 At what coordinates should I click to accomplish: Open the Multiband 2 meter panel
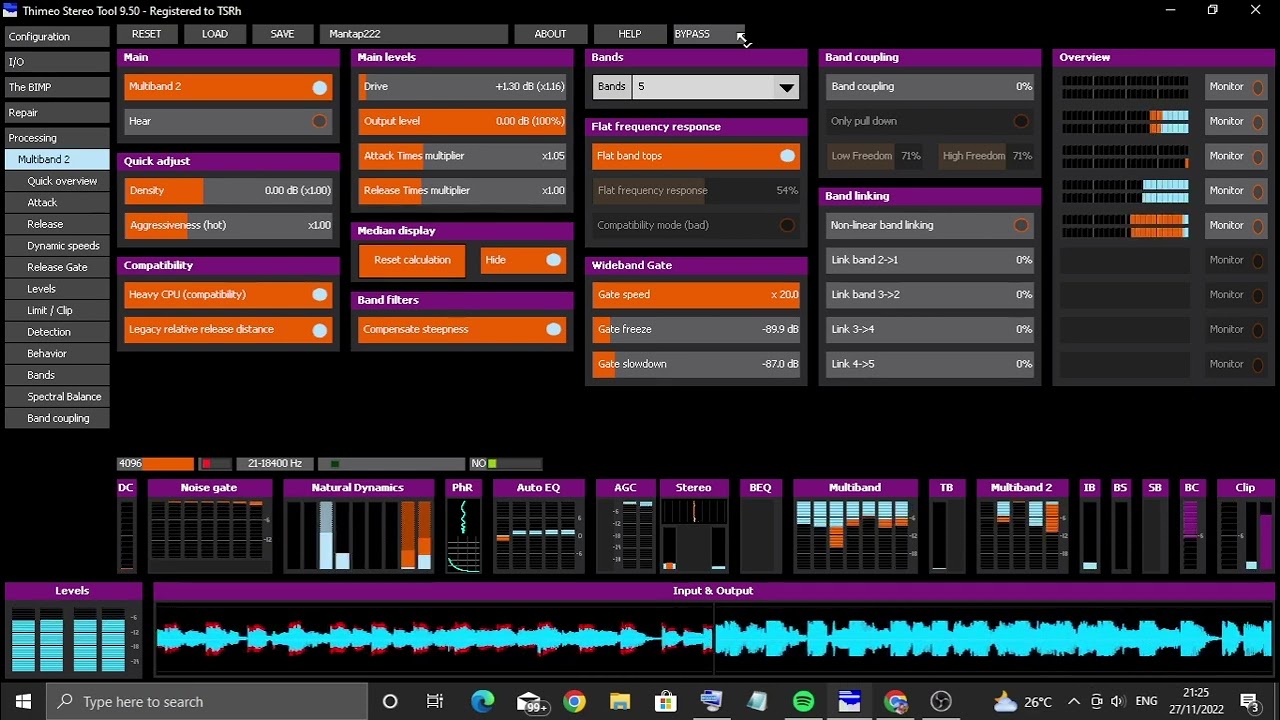click(1021, 526)
